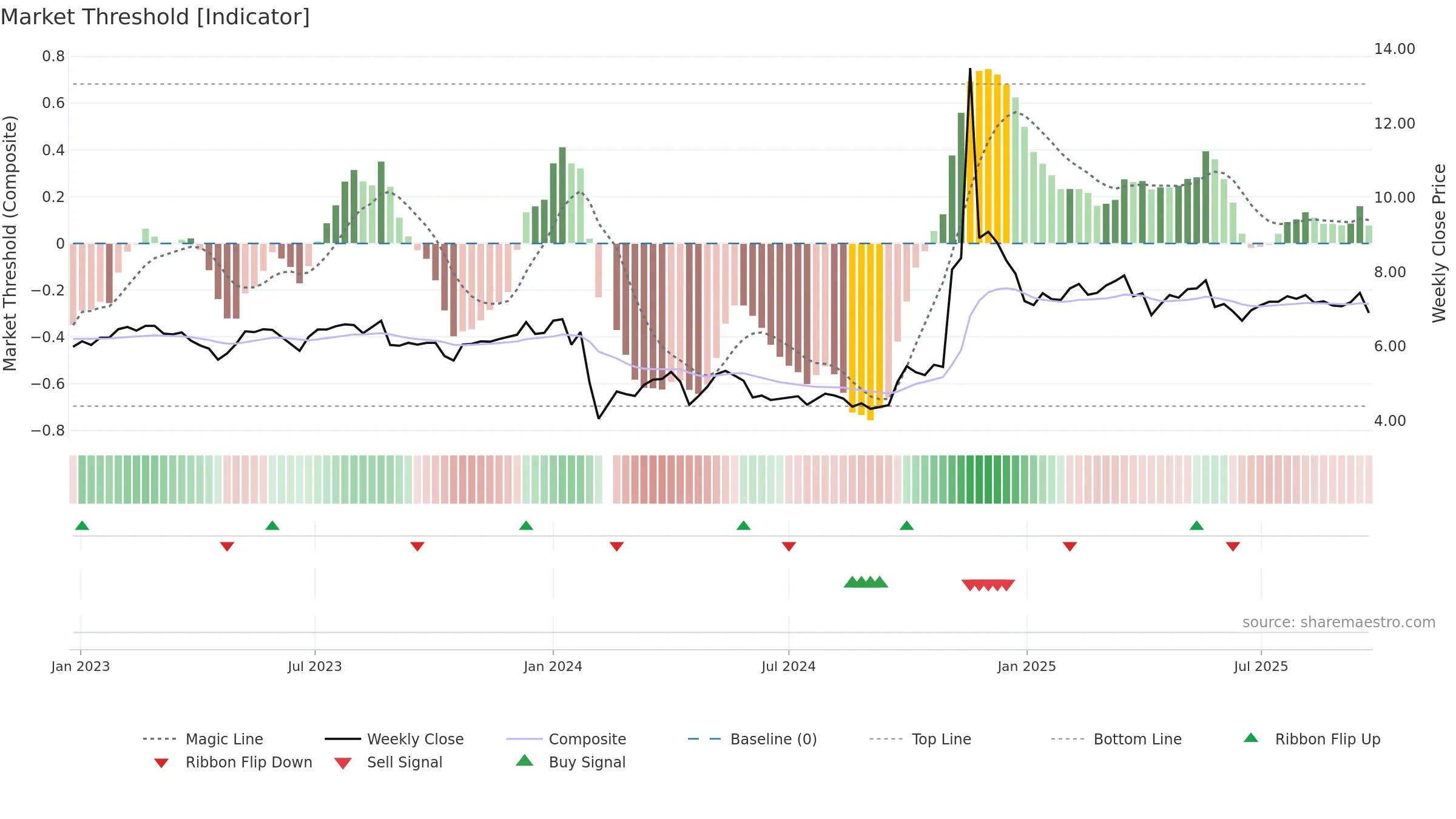Screen dimensions: 1456x819
Task: Click the Jul 2025 x-axis label
Action: (x=1261, y=666)
